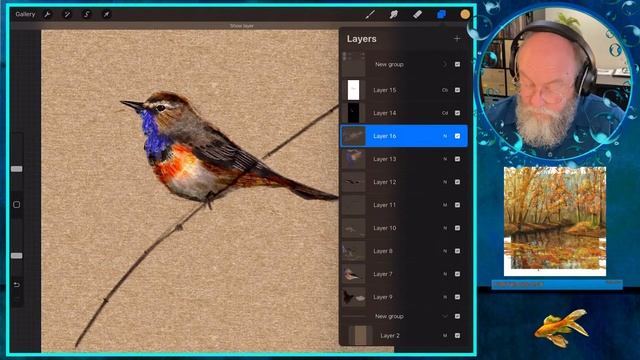Select the Layer 11 name
The image size is (640, 360).
pyautogui.click(x=384, y=205)
